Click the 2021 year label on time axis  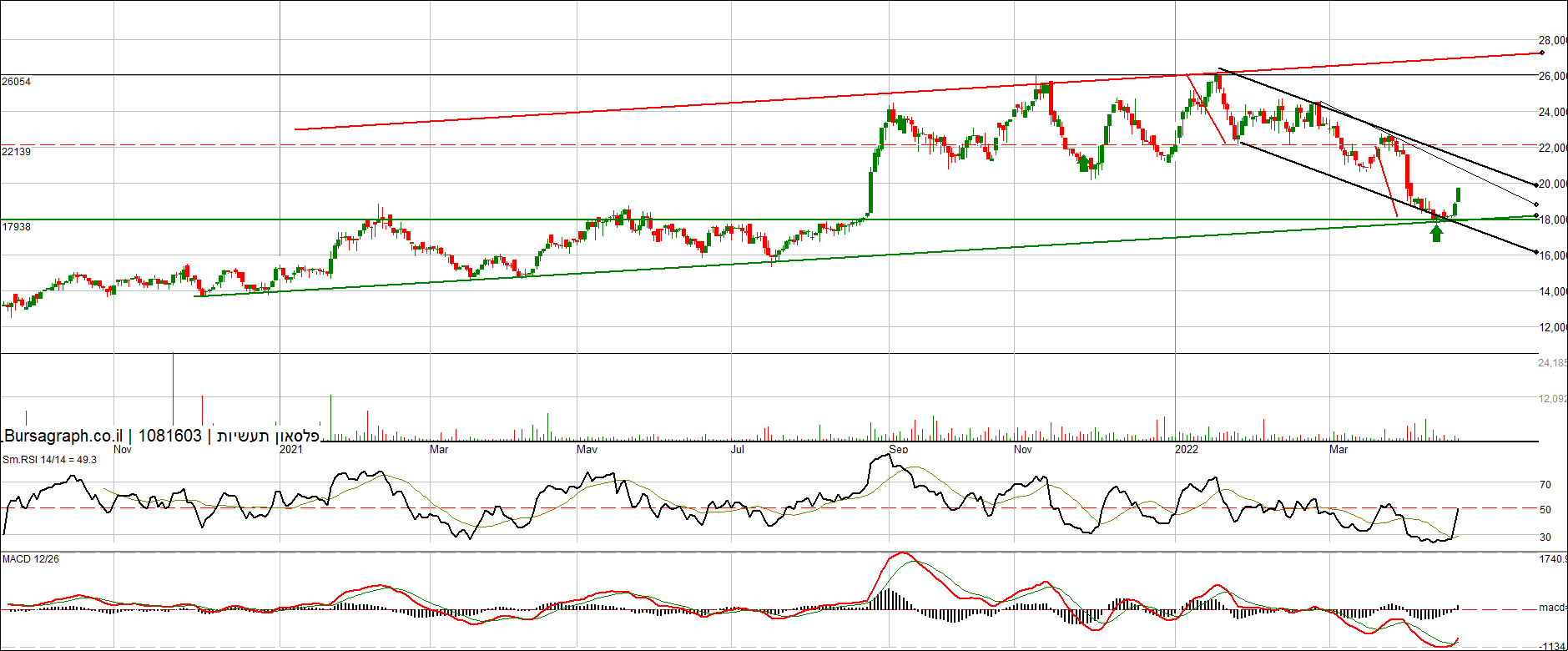(291, 450)
